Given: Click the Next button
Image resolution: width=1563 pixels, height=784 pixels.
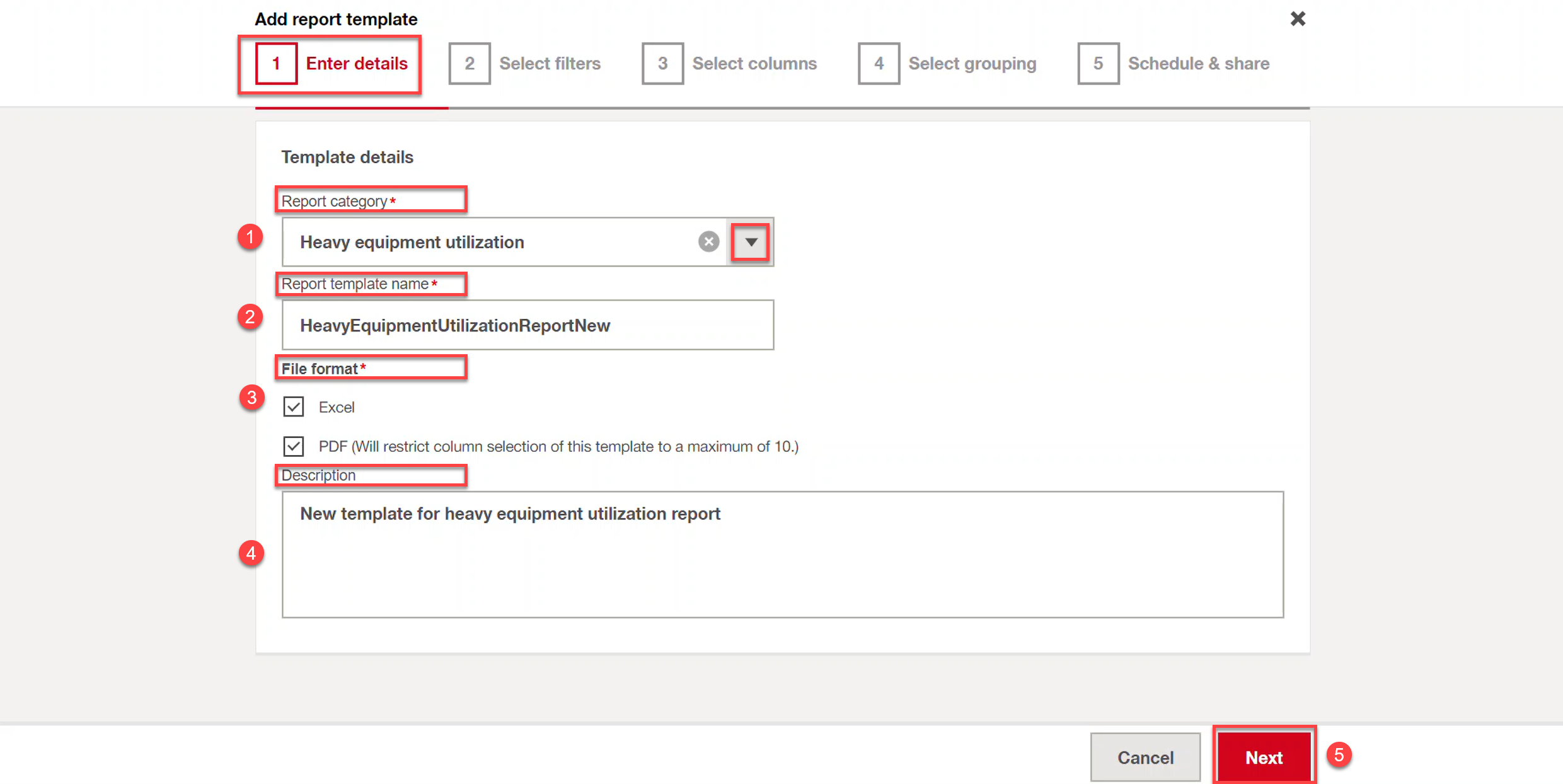Looking at the screenshot, I should (x=1264, y=757).
